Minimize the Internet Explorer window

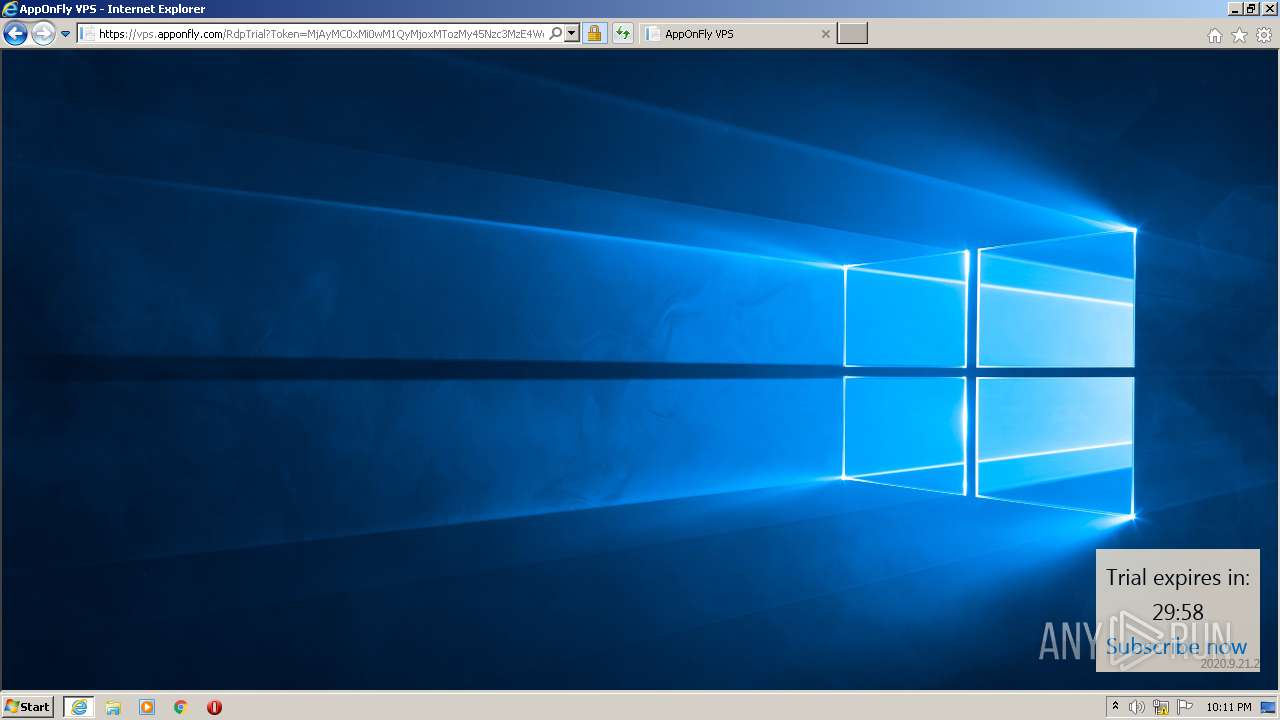click(1237, 9)
